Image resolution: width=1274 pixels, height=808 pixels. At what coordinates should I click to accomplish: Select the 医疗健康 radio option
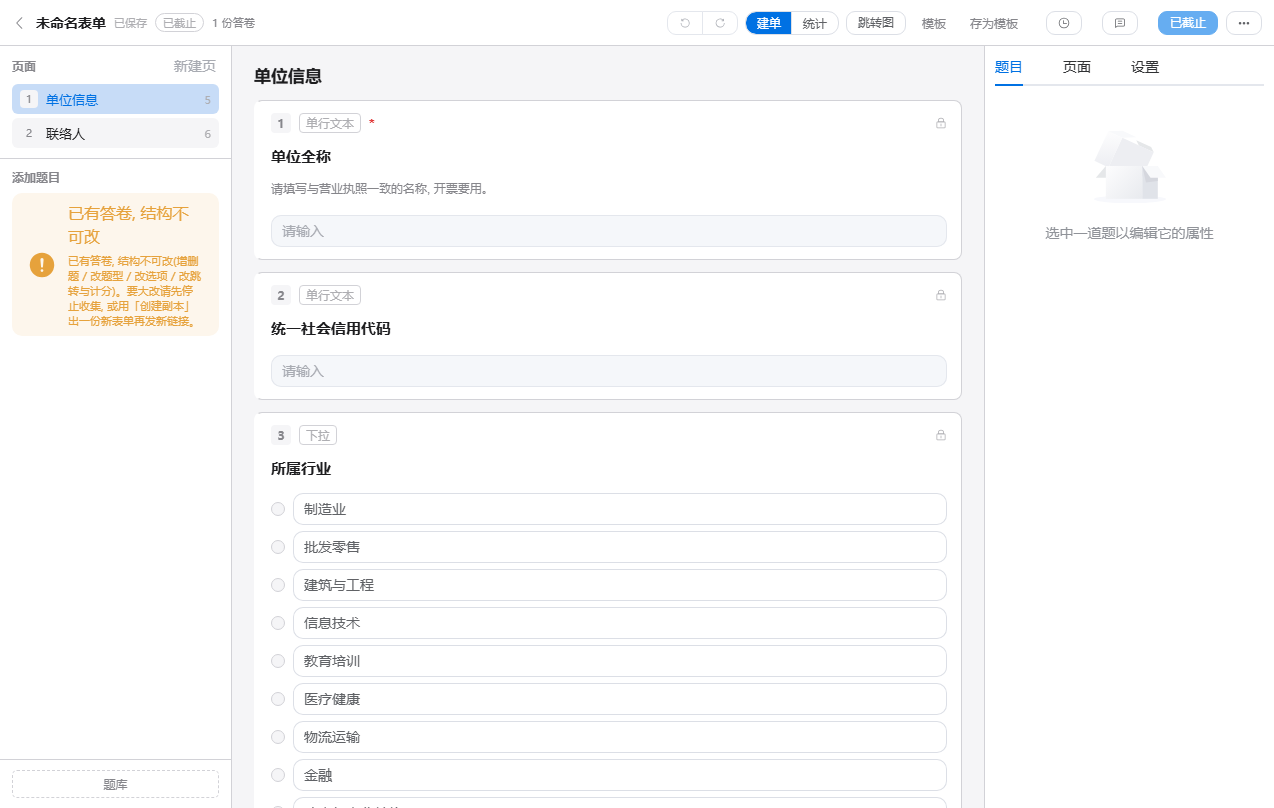(x=278, y=699)
